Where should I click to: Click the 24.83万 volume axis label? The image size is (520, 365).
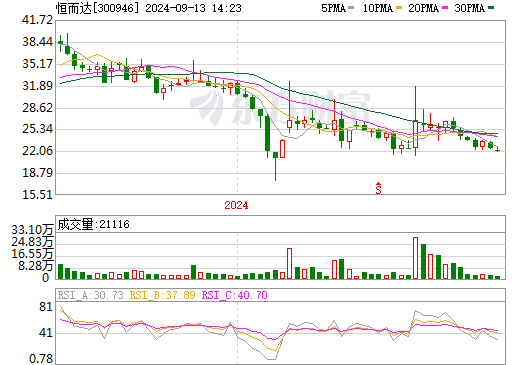[32, 242]
